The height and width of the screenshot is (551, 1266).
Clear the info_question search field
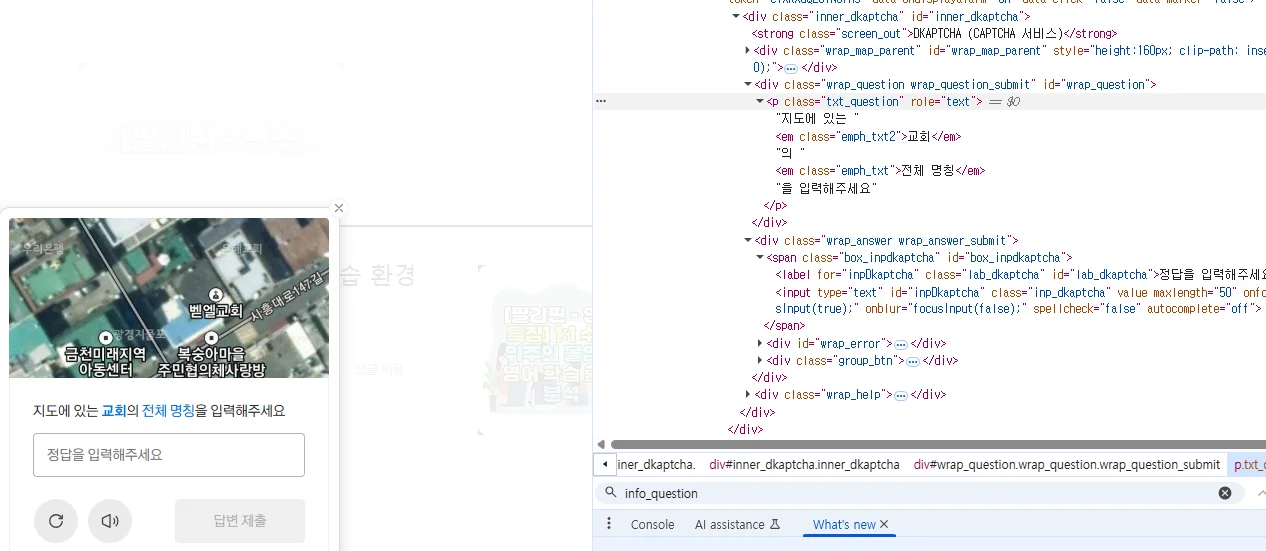[x=1224, y=493]
